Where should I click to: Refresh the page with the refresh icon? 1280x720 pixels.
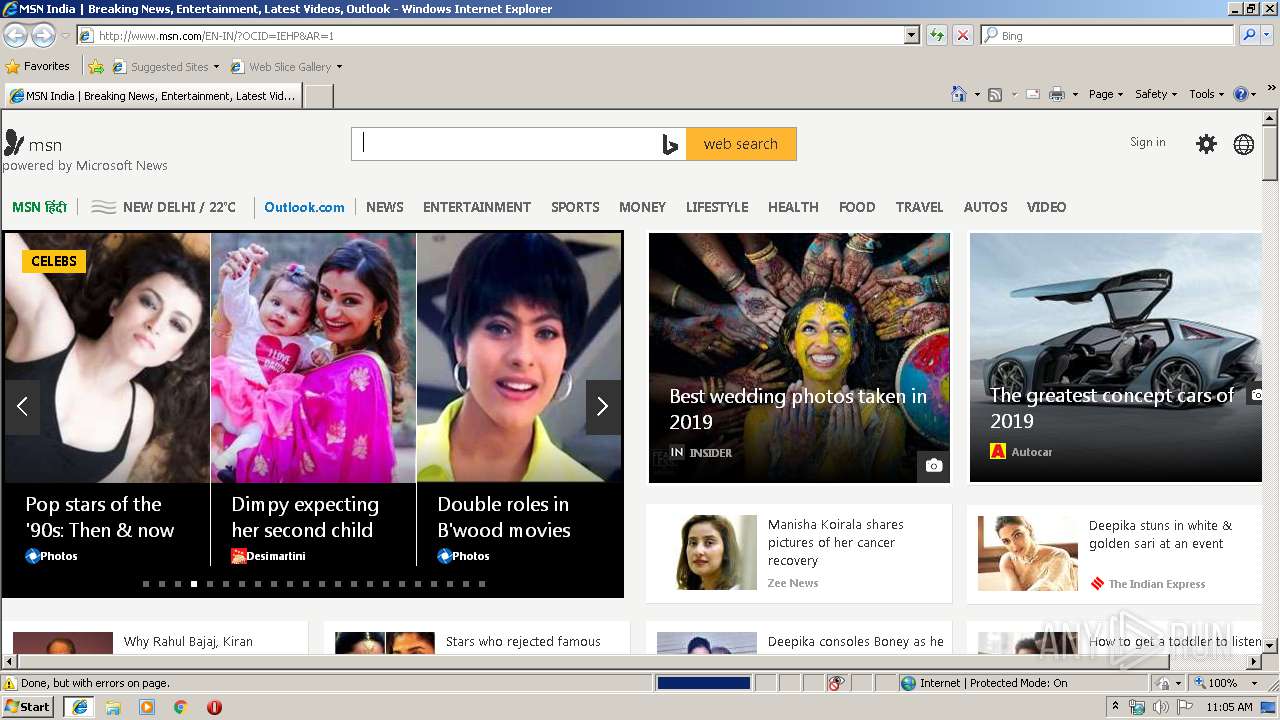pyautogui.click(x=936, y=35)
